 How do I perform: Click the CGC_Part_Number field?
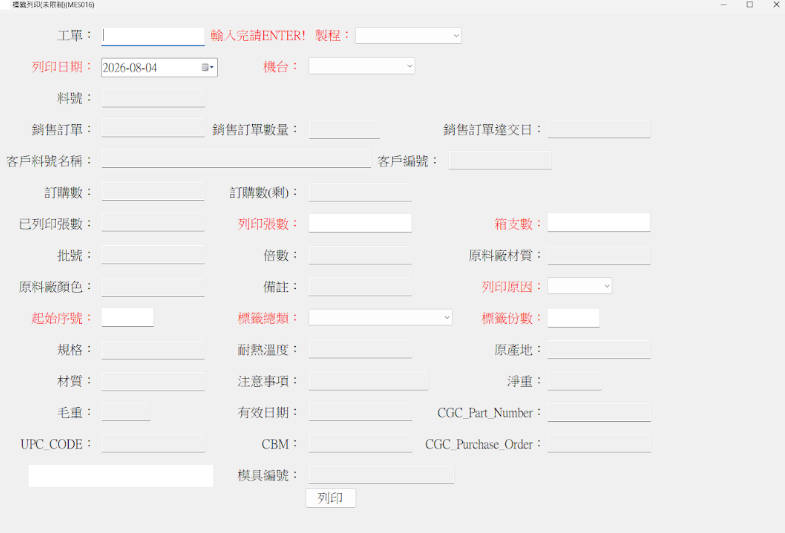(599, 412)
